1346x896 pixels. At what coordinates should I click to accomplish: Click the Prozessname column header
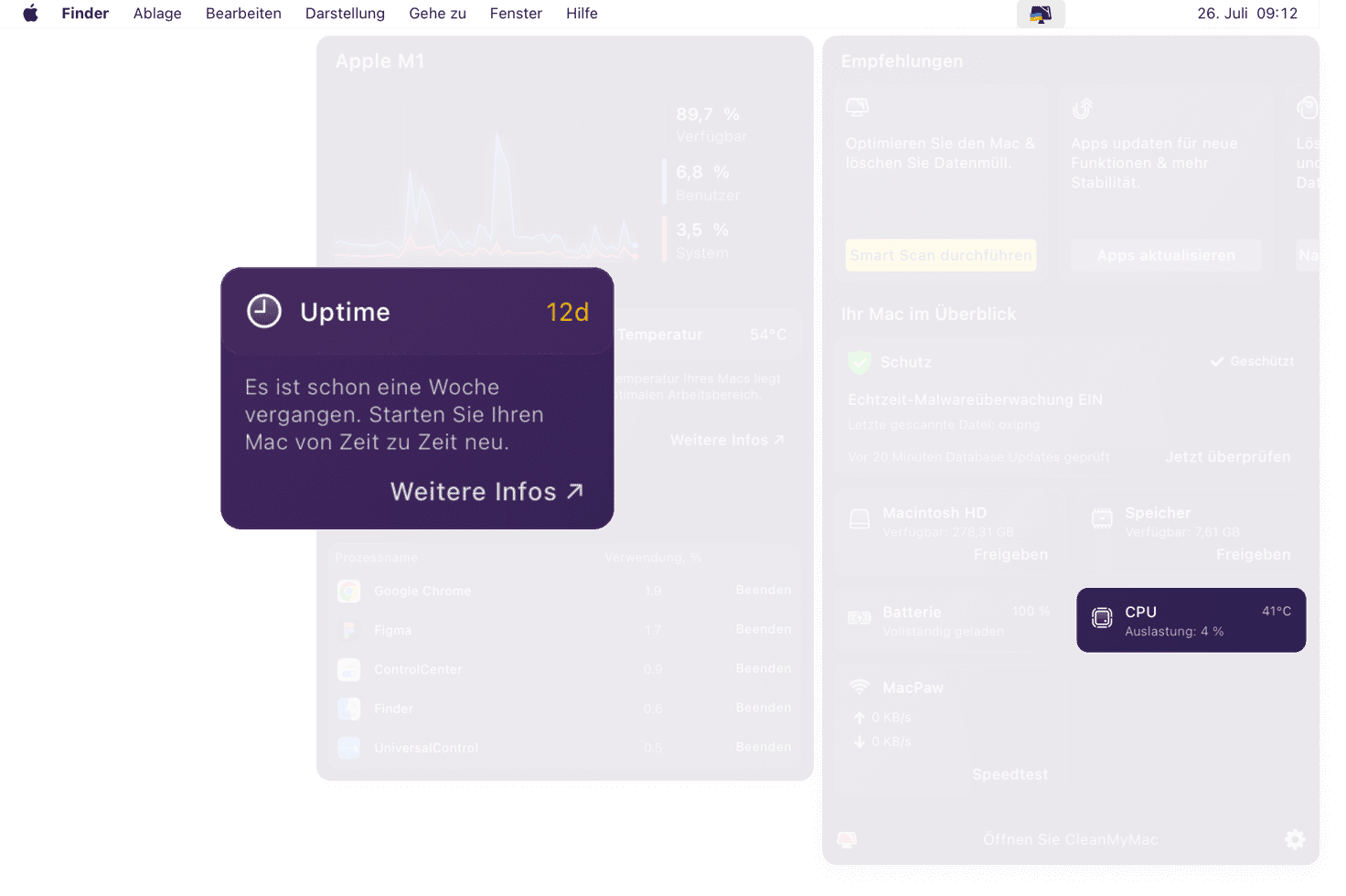point(376,558)
